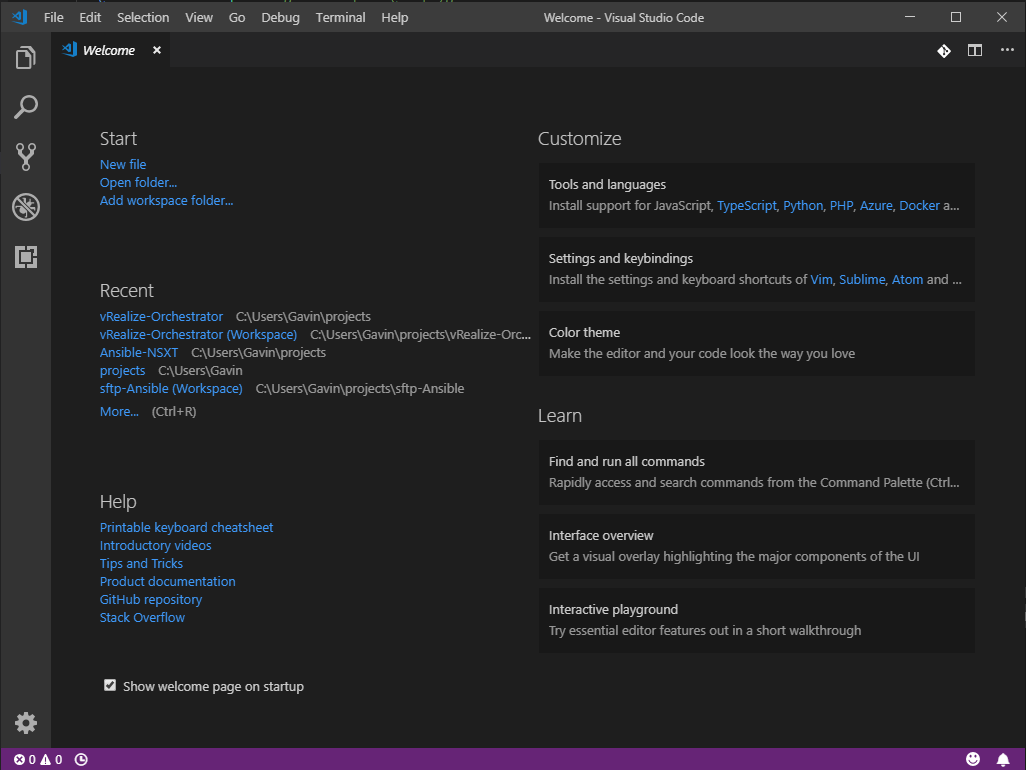Open the Stack Overflow link
Viewport: 1026px width, 770px height.
[142, 617]
